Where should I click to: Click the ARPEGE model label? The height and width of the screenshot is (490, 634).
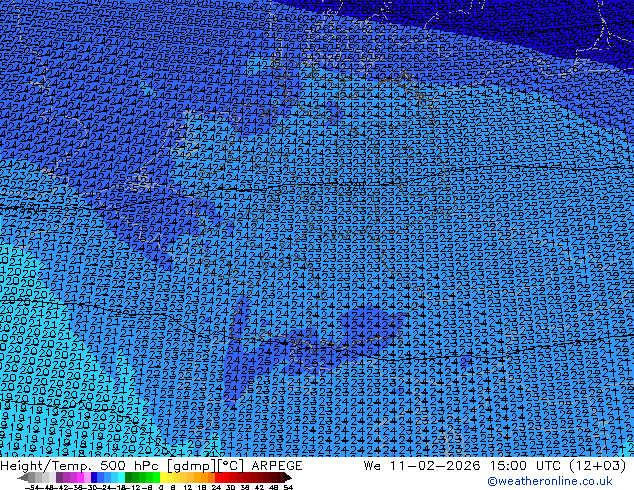(277, 466)
